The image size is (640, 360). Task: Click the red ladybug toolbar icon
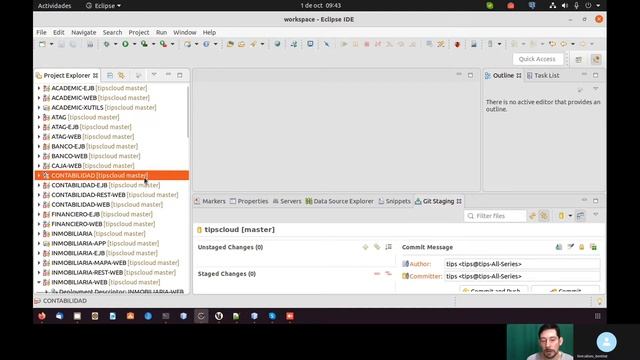click(457, 44)
